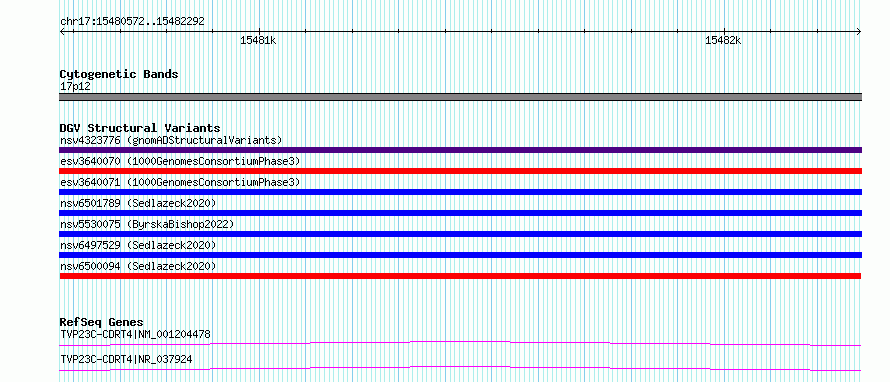The image size is (890, 382).
Task: Select the Cytogenetic Bands track heading
Action: (119, 74)
